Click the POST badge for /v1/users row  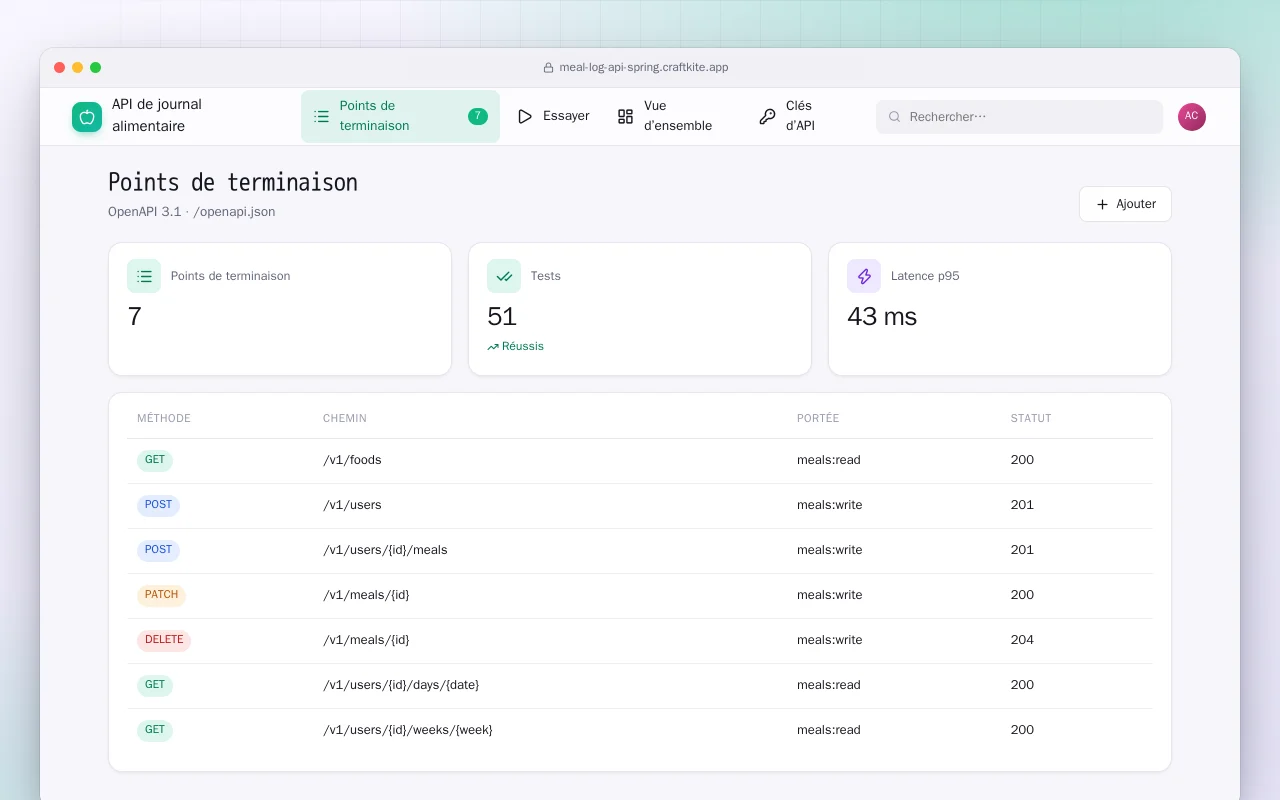click(158, 506)
